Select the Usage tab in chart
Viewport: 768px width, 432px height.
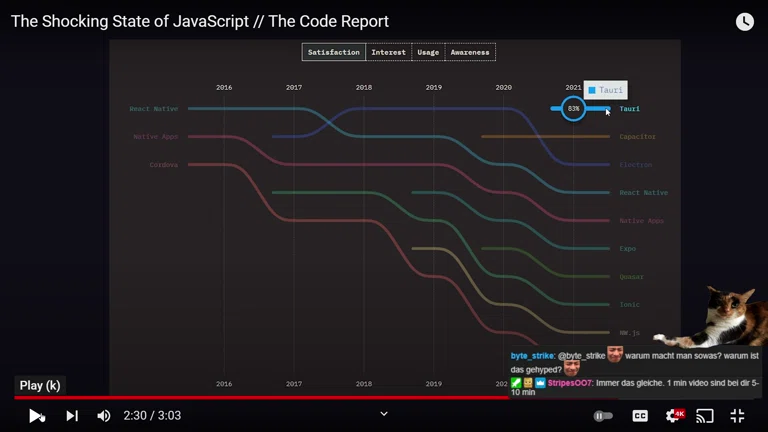428,52
